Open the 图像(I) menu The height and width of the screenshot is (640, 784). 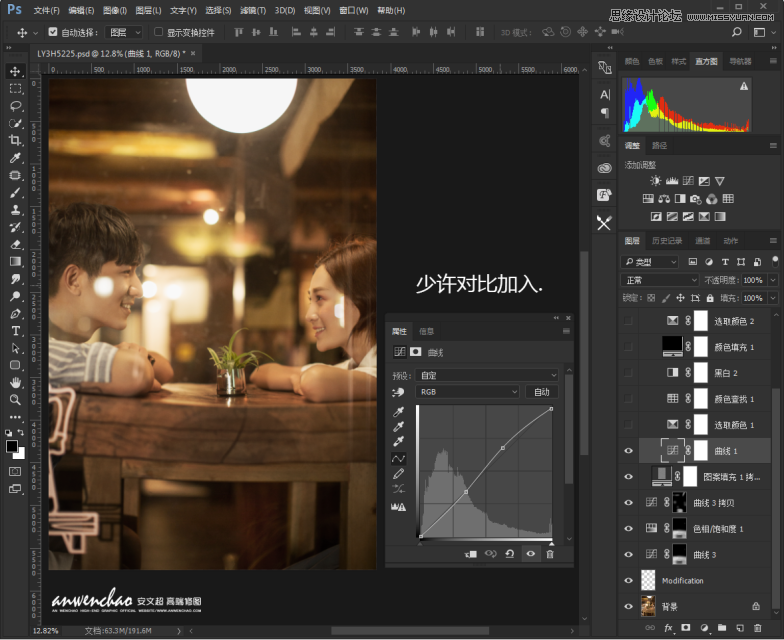coord(115,10)
